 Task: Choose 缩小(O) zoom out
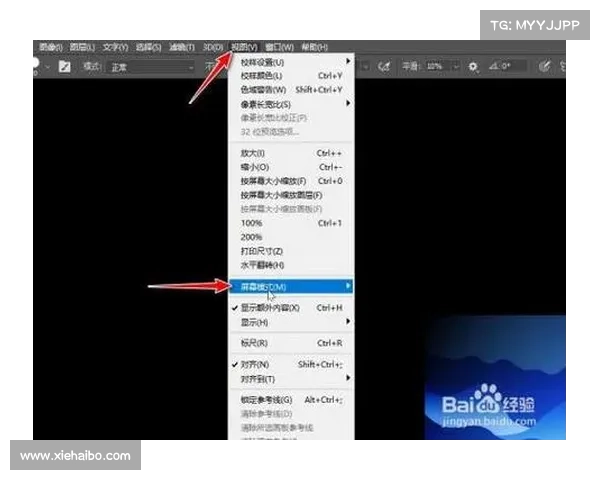point(291,167)
